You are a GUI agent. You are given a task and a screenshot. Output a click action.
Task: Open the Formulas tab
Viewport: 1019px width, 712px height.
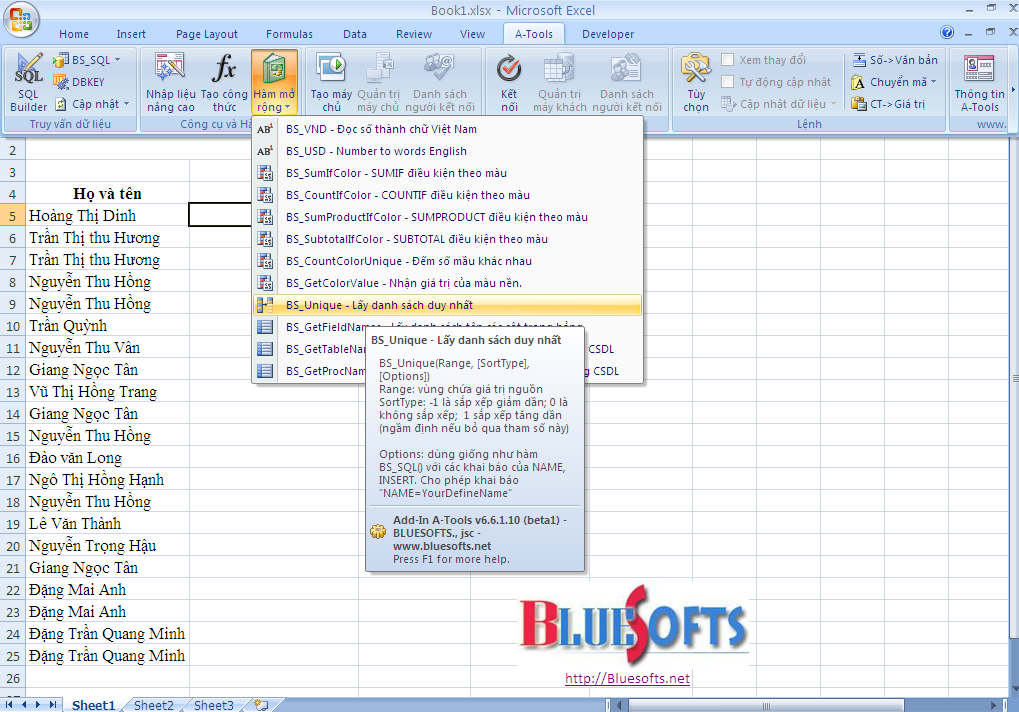[289, 34]
